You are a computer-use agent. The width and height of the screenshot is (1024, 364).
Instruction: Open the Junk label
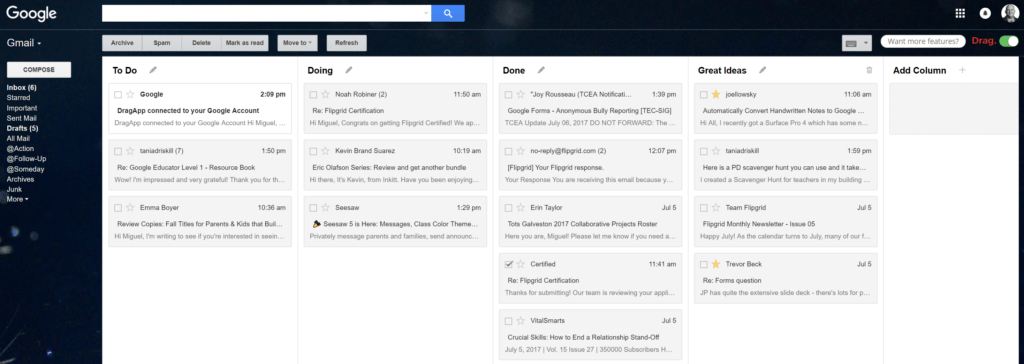point(14,189)
